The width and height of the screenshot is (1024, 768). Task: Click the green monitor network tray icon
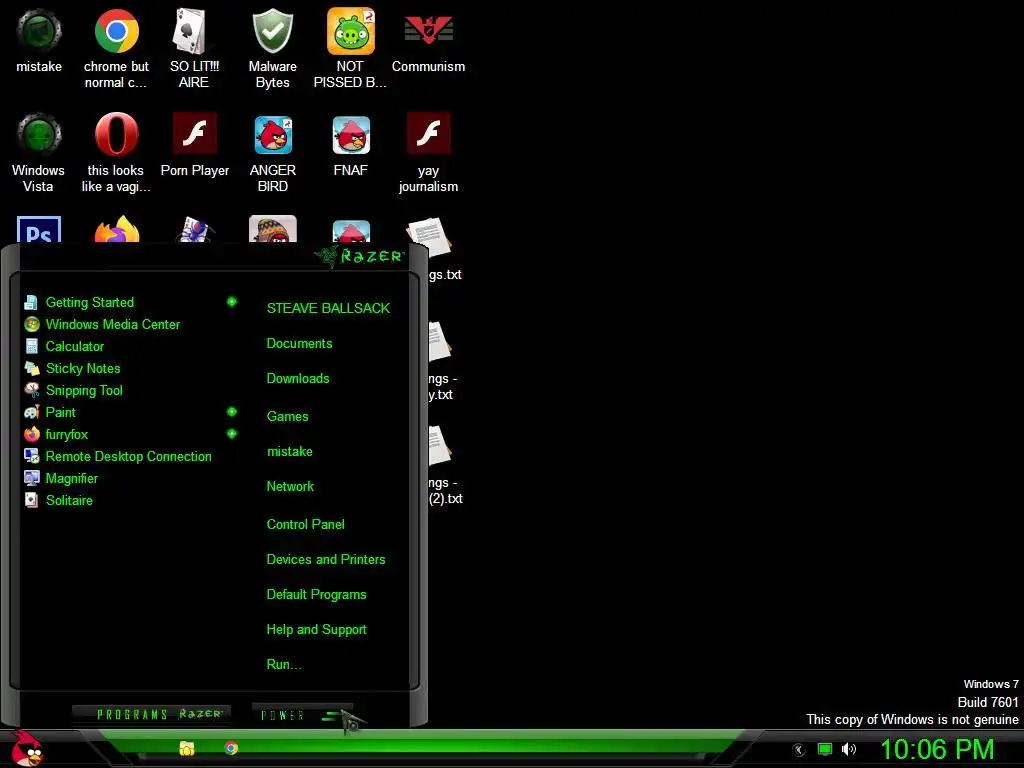(825, 749)
